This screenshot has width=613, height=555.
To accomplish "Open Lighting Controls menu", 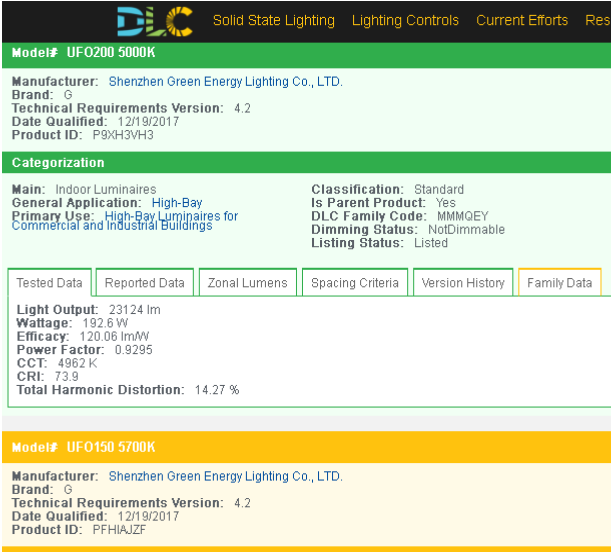I will click(405, 20).
